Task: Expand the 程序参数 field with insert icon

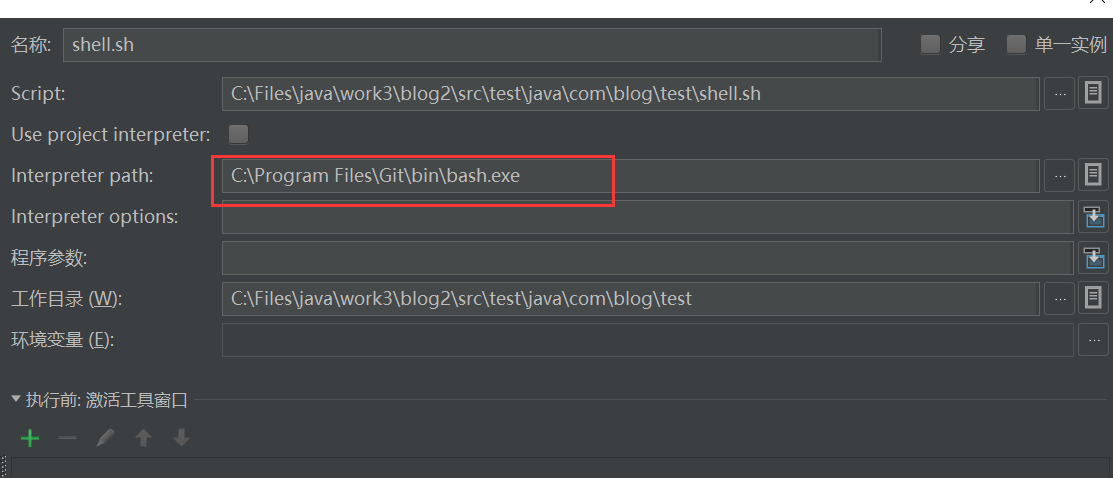Action: pos(1095,258)
